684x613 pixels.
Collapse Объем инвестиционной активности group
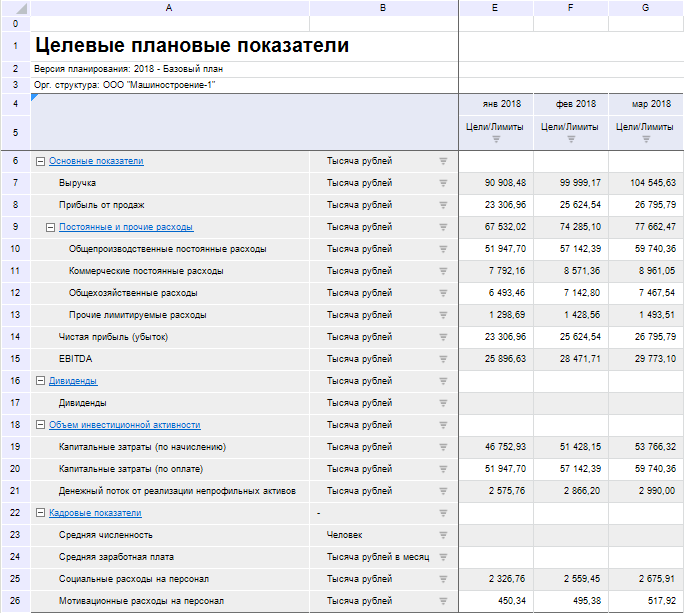pos(40,425)
